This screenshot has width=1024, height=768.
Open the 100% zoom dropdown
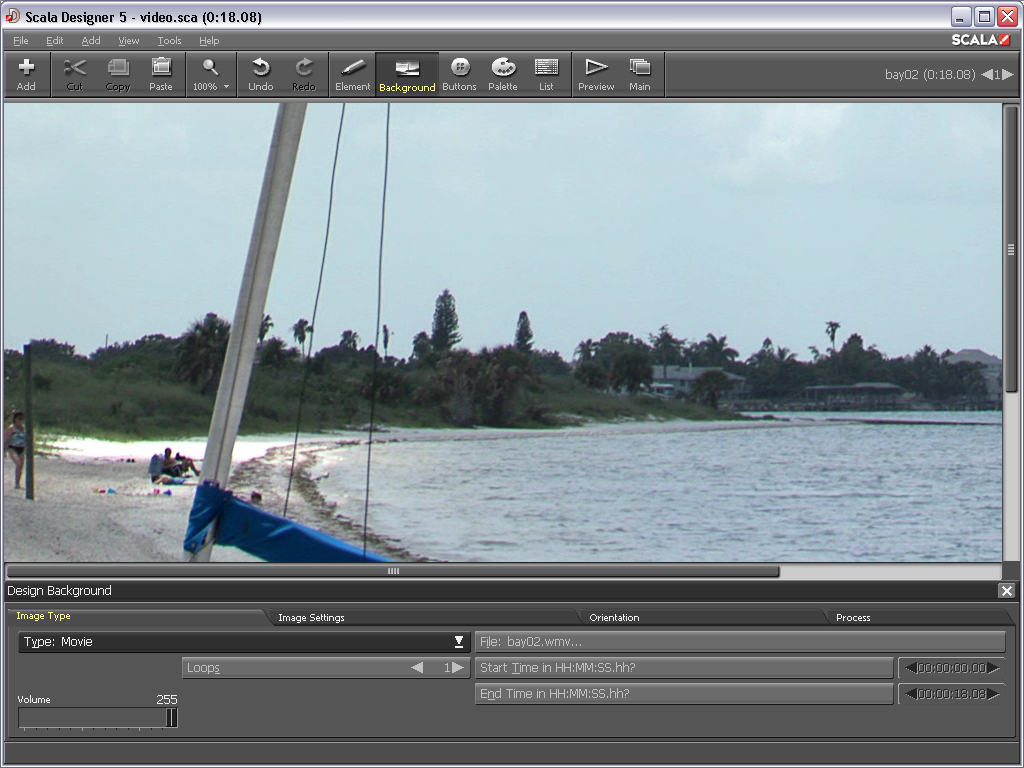[x=211, y=74]
